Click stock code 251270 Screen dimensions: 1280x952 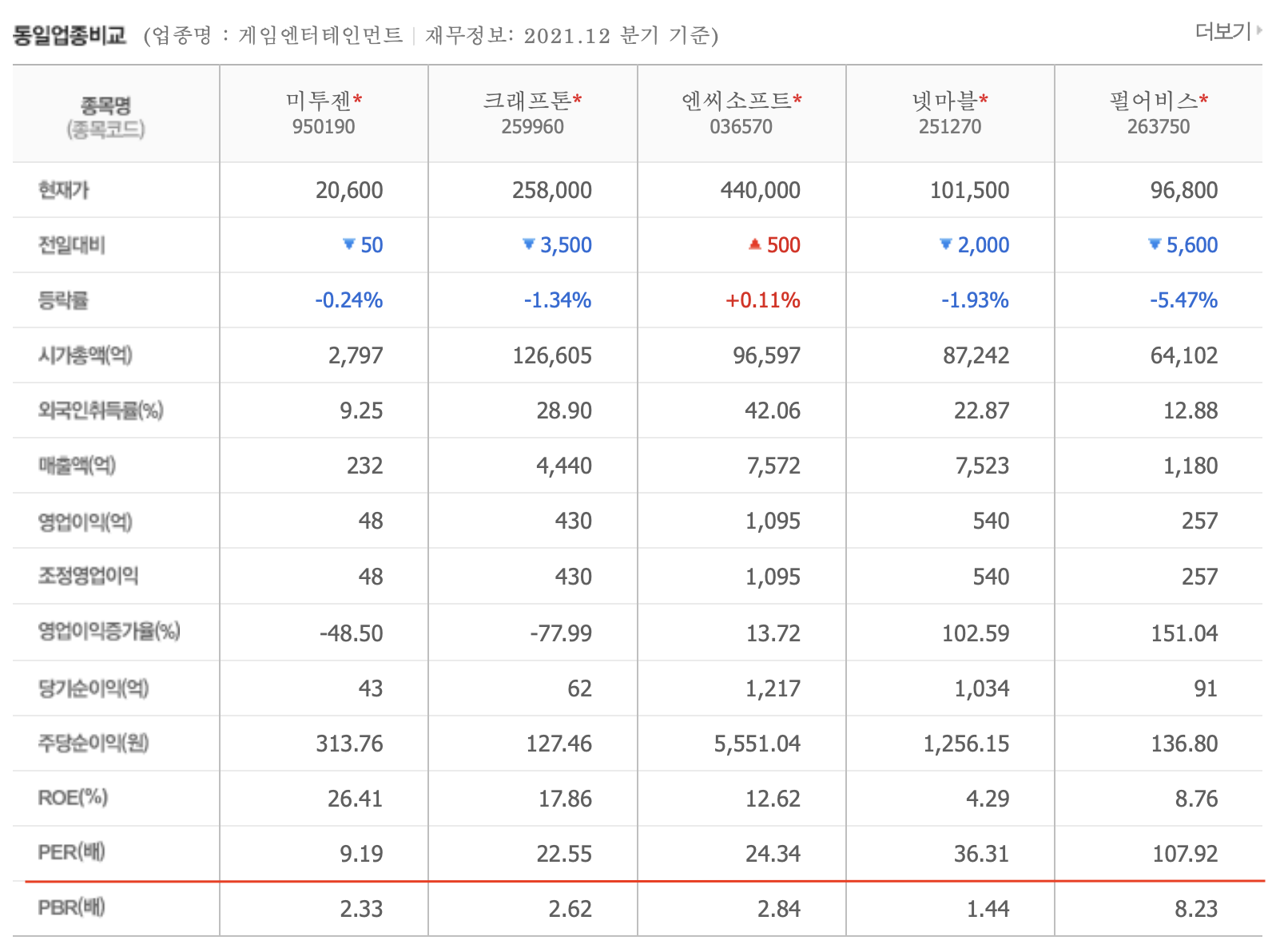950,127
